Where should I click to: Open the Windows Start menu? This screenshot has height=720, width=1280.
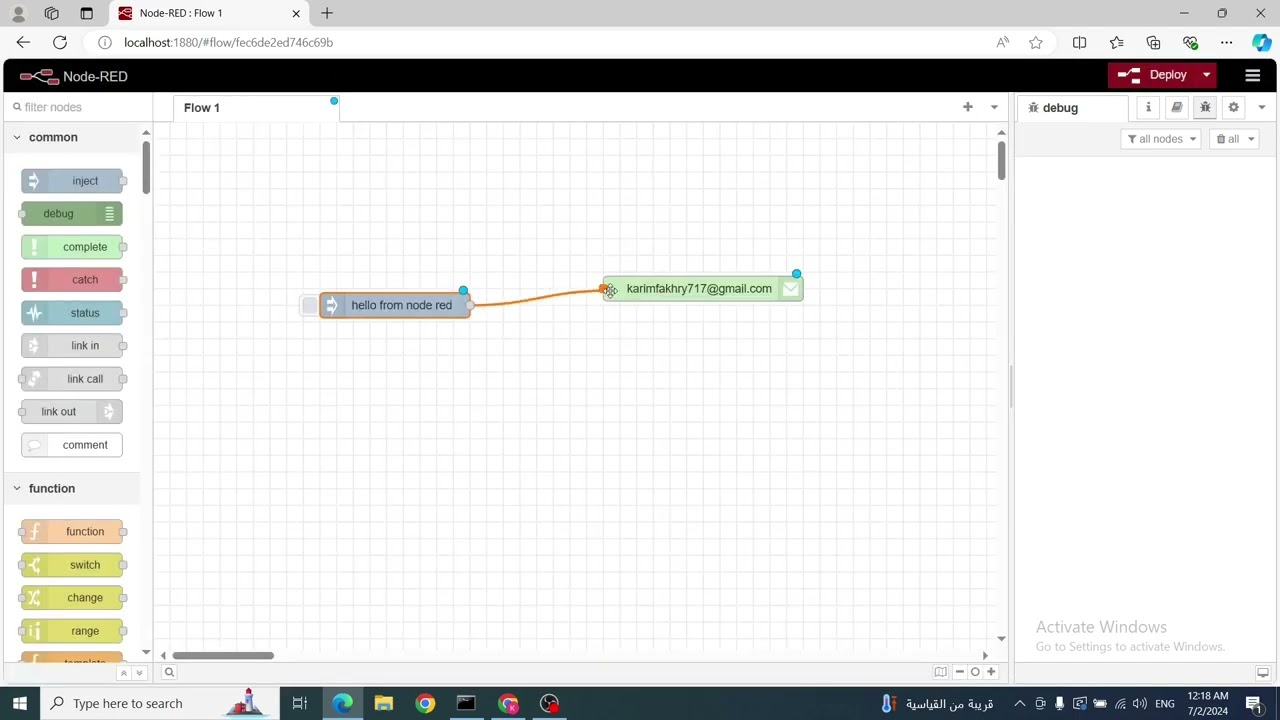[20, 703]
